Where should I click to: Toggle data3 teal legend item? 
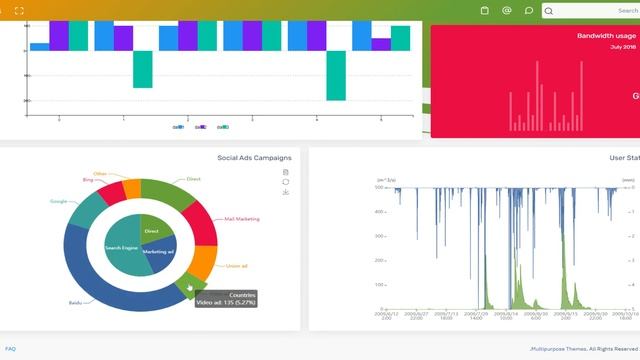[x=223, y=127]
